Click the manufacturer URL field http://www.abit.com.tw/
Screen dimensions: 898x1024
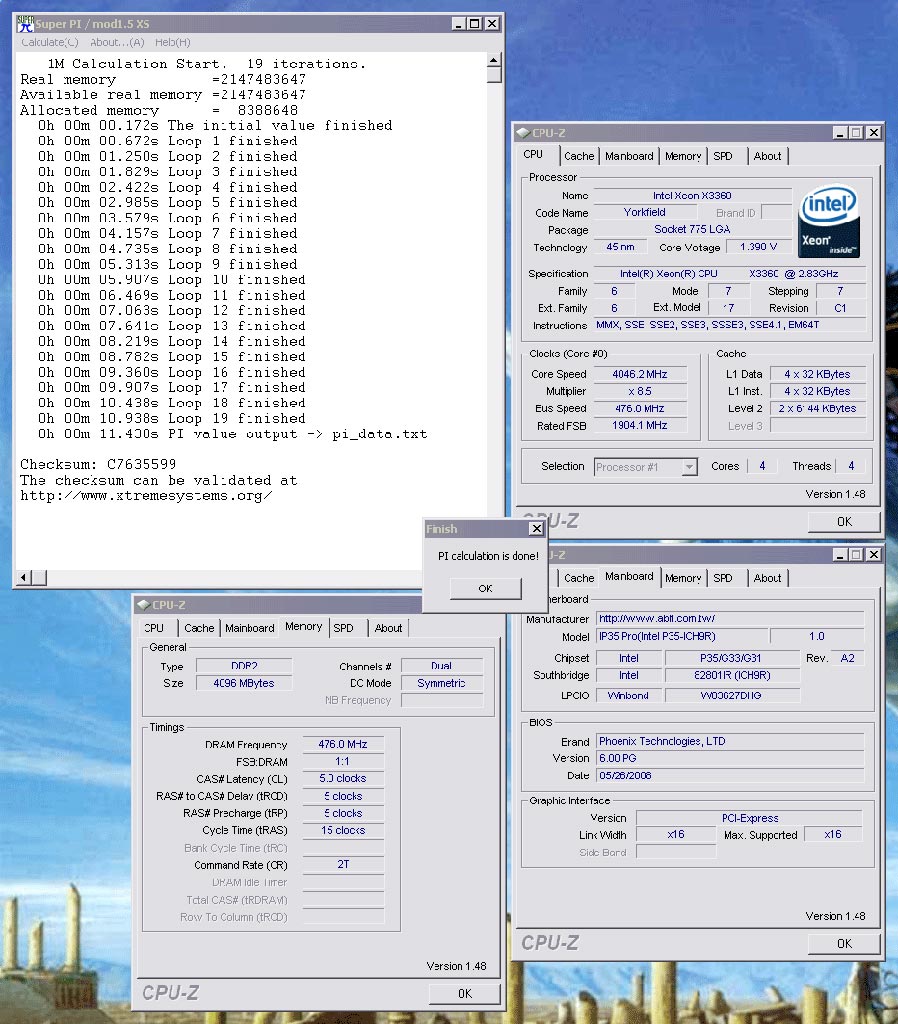click(x=730, y=618)
